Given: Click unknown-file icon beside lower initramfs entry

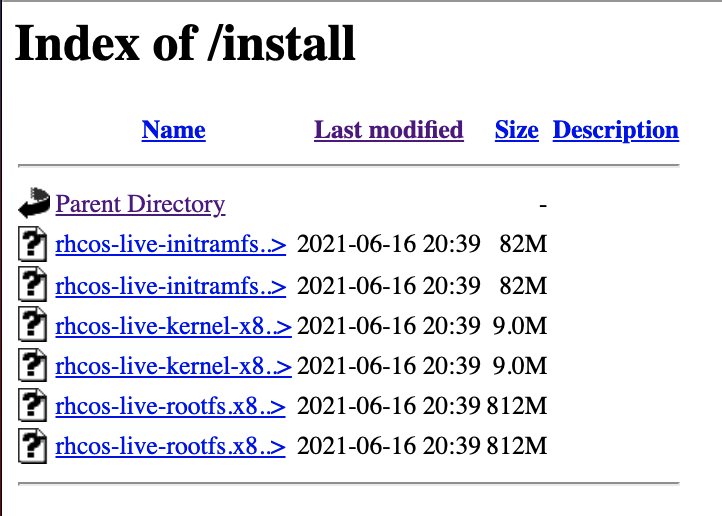Looking at the screenshot, I should (x=32, y=284).
